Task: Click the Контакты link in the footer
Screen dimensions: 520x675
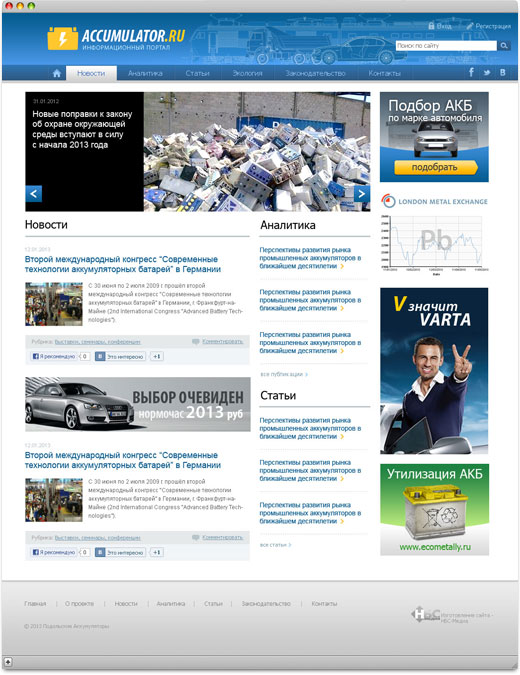Action: click(x=324, y=604)
